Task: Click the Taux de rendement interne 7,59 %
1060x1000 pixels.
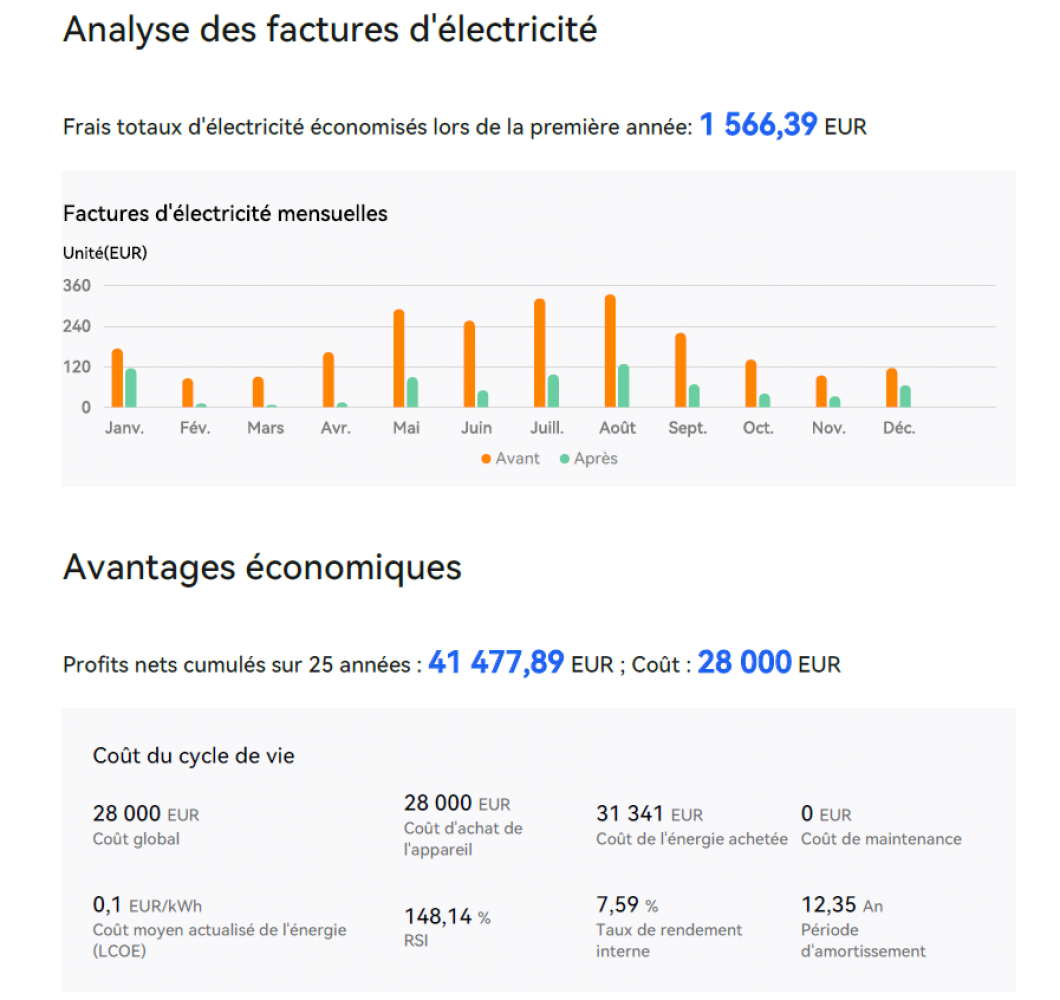Action: pos(627,906)
